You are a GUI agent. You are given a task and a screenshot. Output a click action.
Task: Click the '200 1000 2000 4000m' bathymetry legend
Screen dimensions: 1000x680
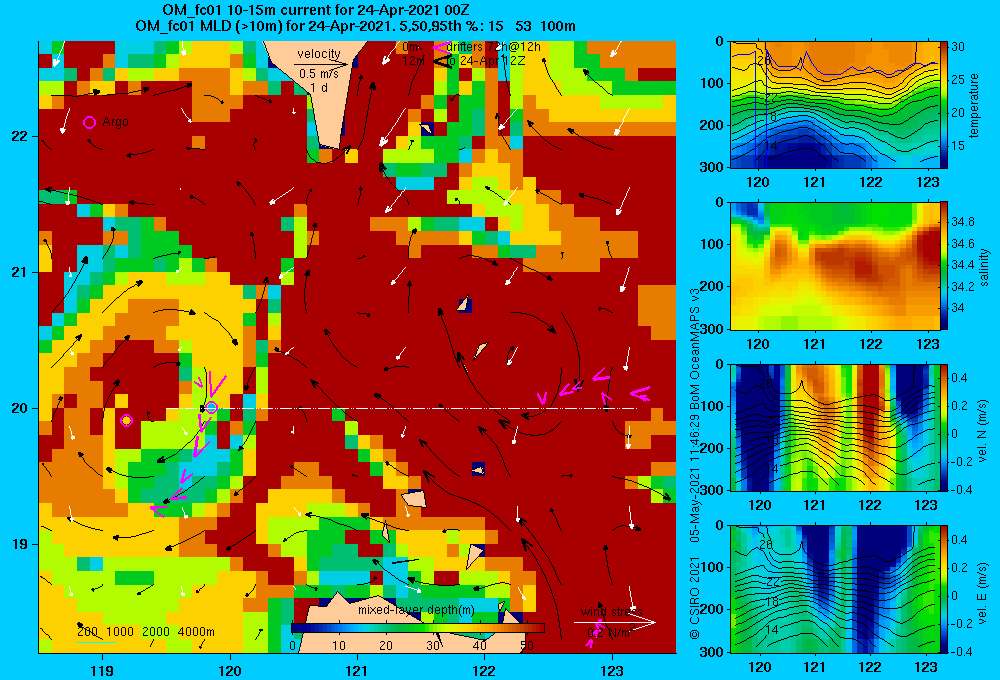coord(145,632)
